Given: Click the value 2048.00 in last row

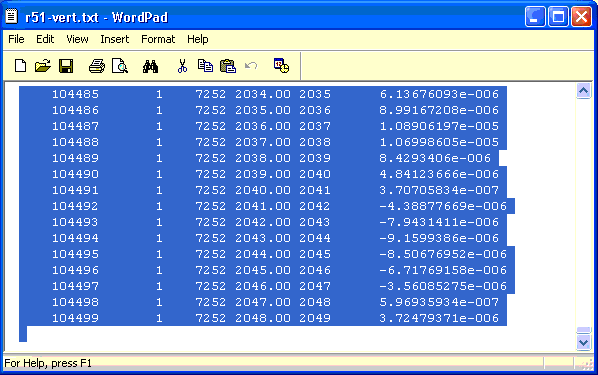Looking at the screenshot, I should [263, 319].
